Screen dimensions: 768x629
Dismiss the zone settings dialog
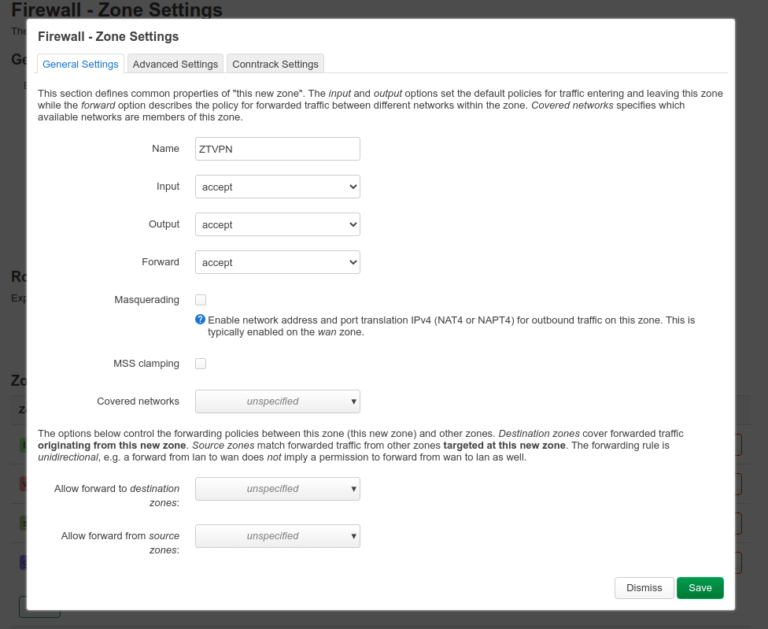coord(643,588)
